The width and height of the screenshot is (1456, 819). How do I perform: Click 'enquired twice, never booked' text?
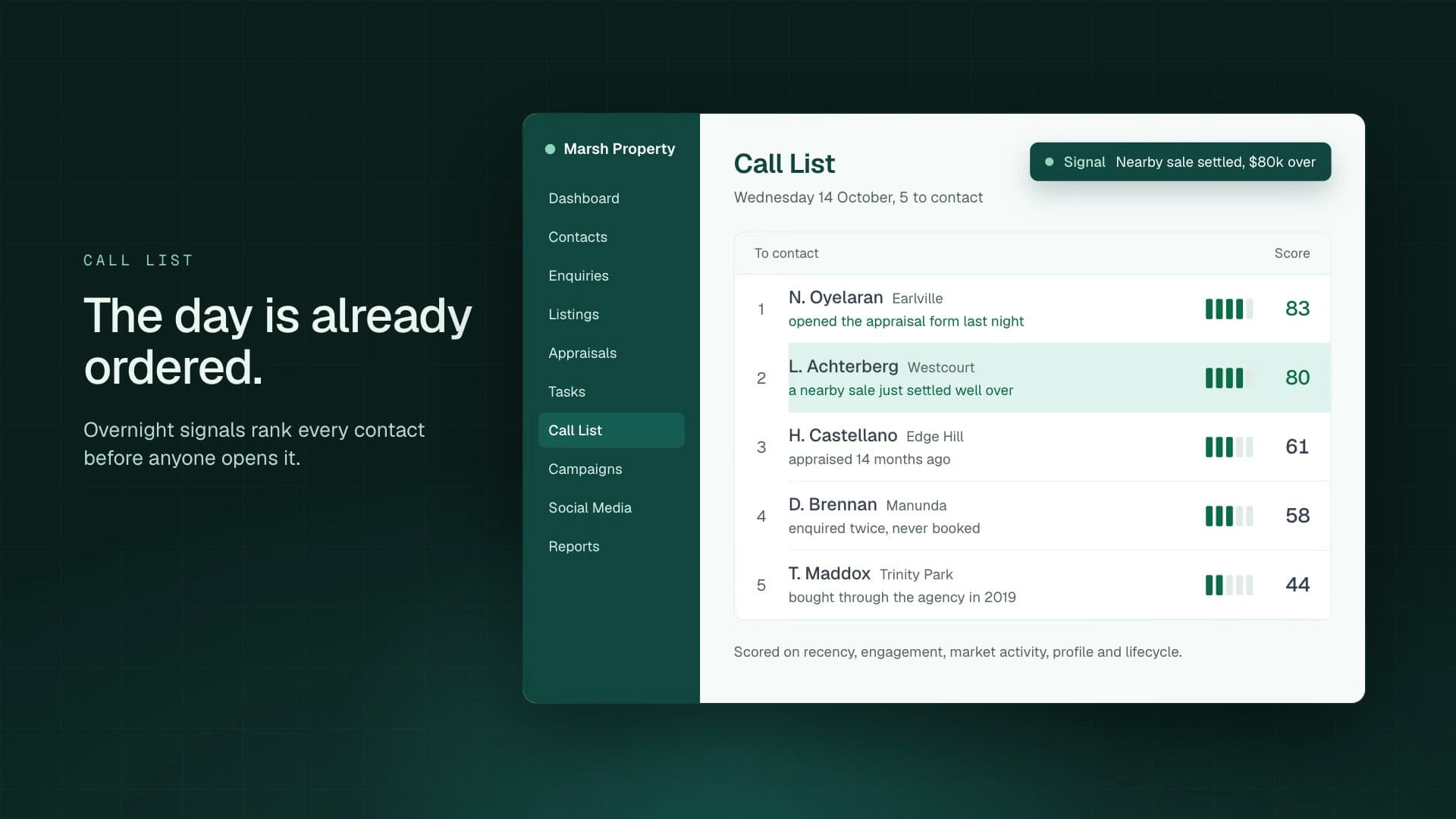(x=884, y=529)
